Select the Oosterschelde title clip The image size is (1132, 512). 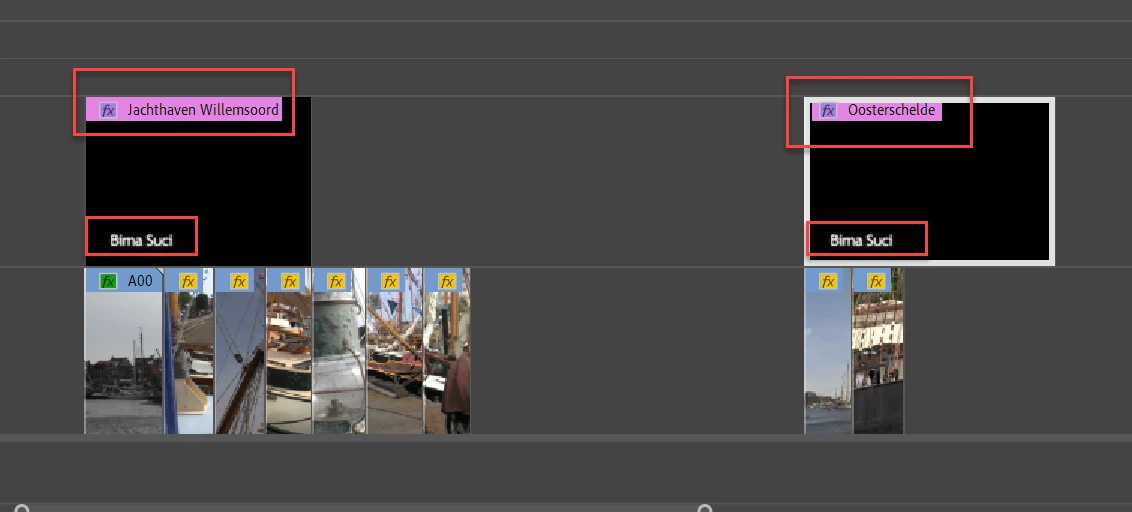pyautogui.click(x=929, y=181)
